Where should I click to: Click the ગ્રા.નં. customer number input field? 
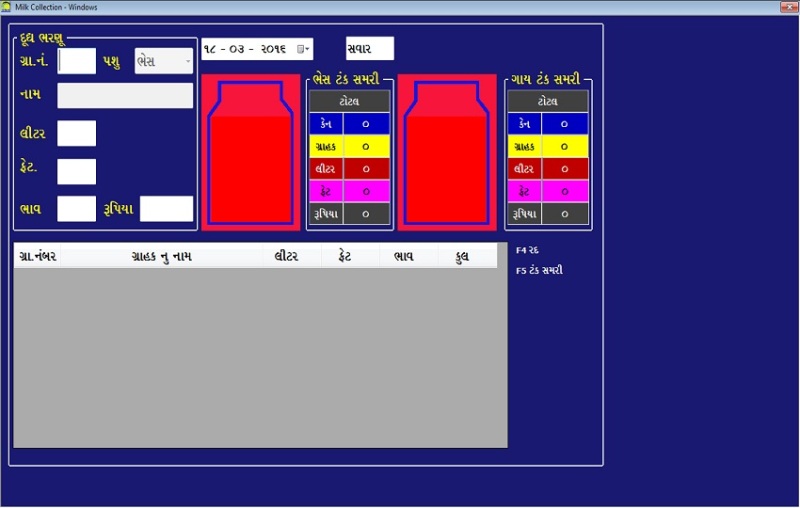(77, 61)
